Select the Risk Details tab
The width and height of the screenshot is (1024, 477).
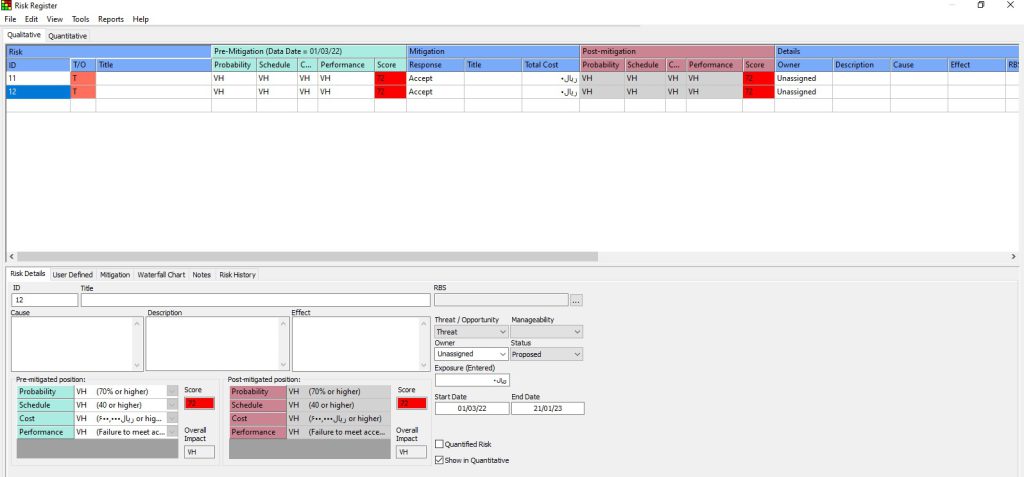coord(27,274)
